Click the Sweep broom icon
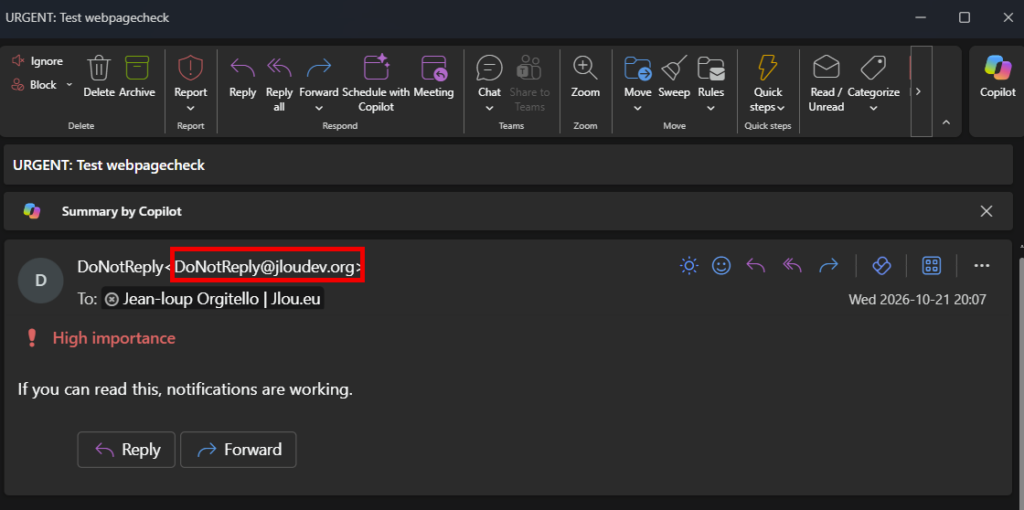Viewport: 1024px width, 510px height. 674,68
